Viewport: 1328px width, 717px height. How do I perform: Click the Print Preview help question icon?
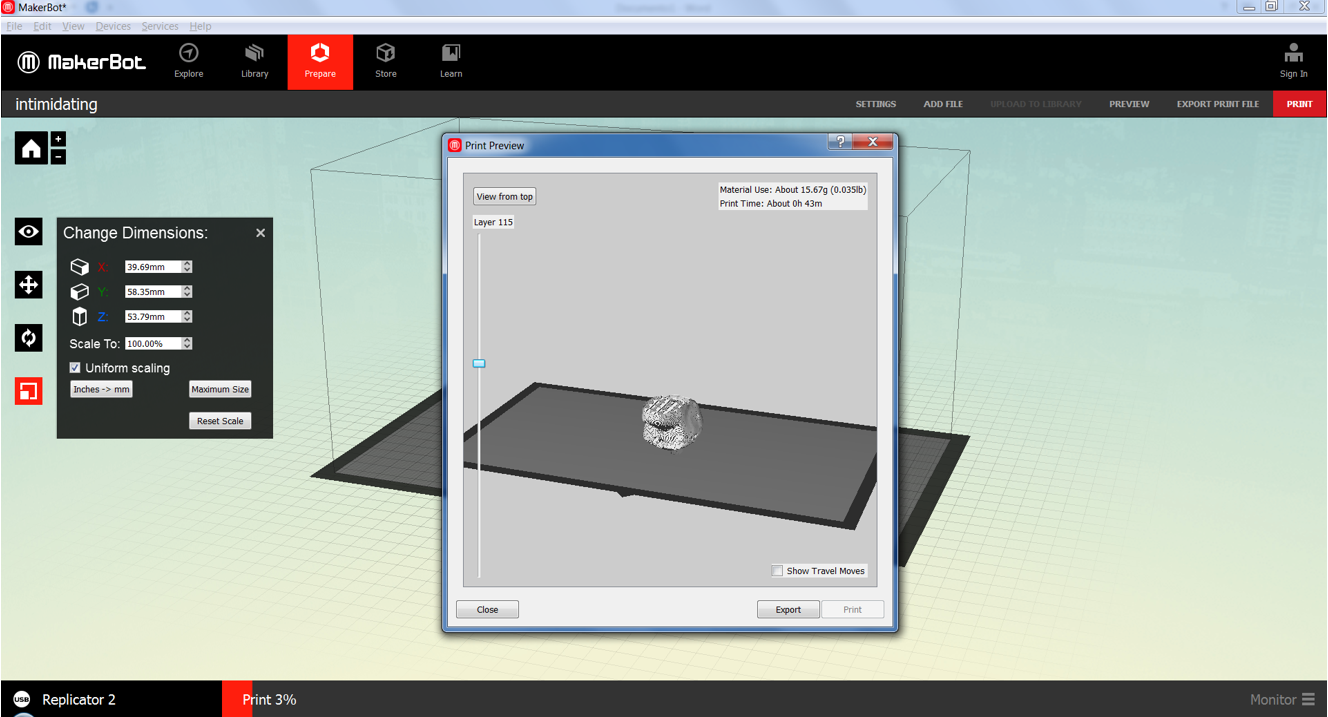point(840,142)
